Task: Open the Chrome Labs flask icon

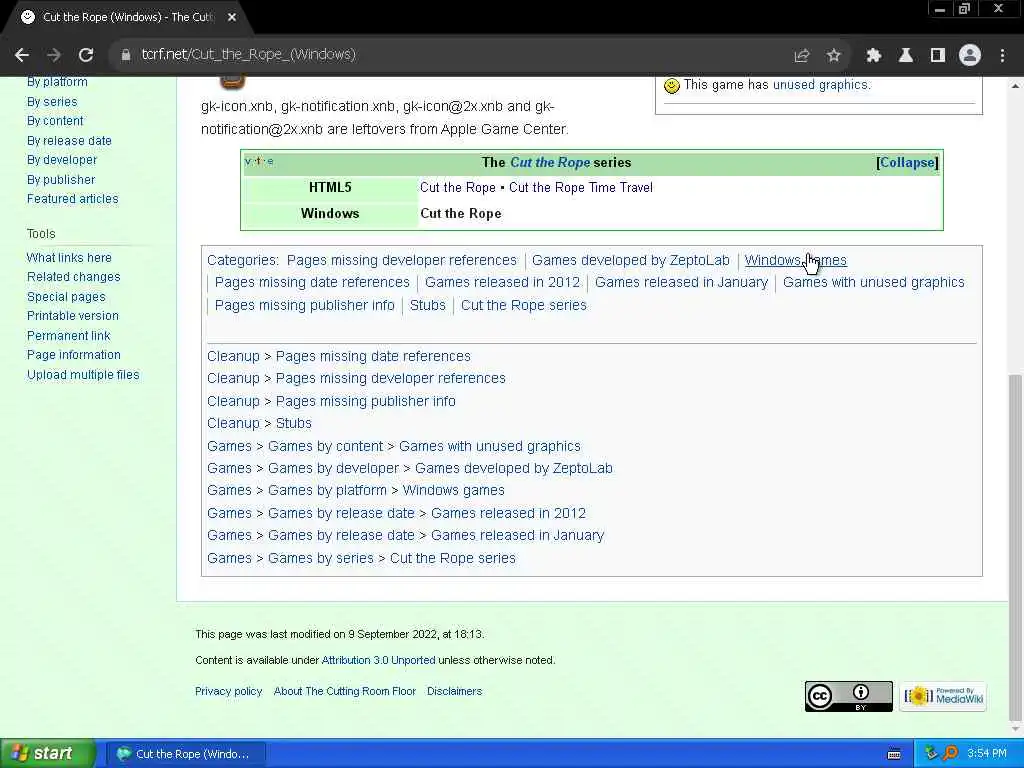Action: (906, 56)
